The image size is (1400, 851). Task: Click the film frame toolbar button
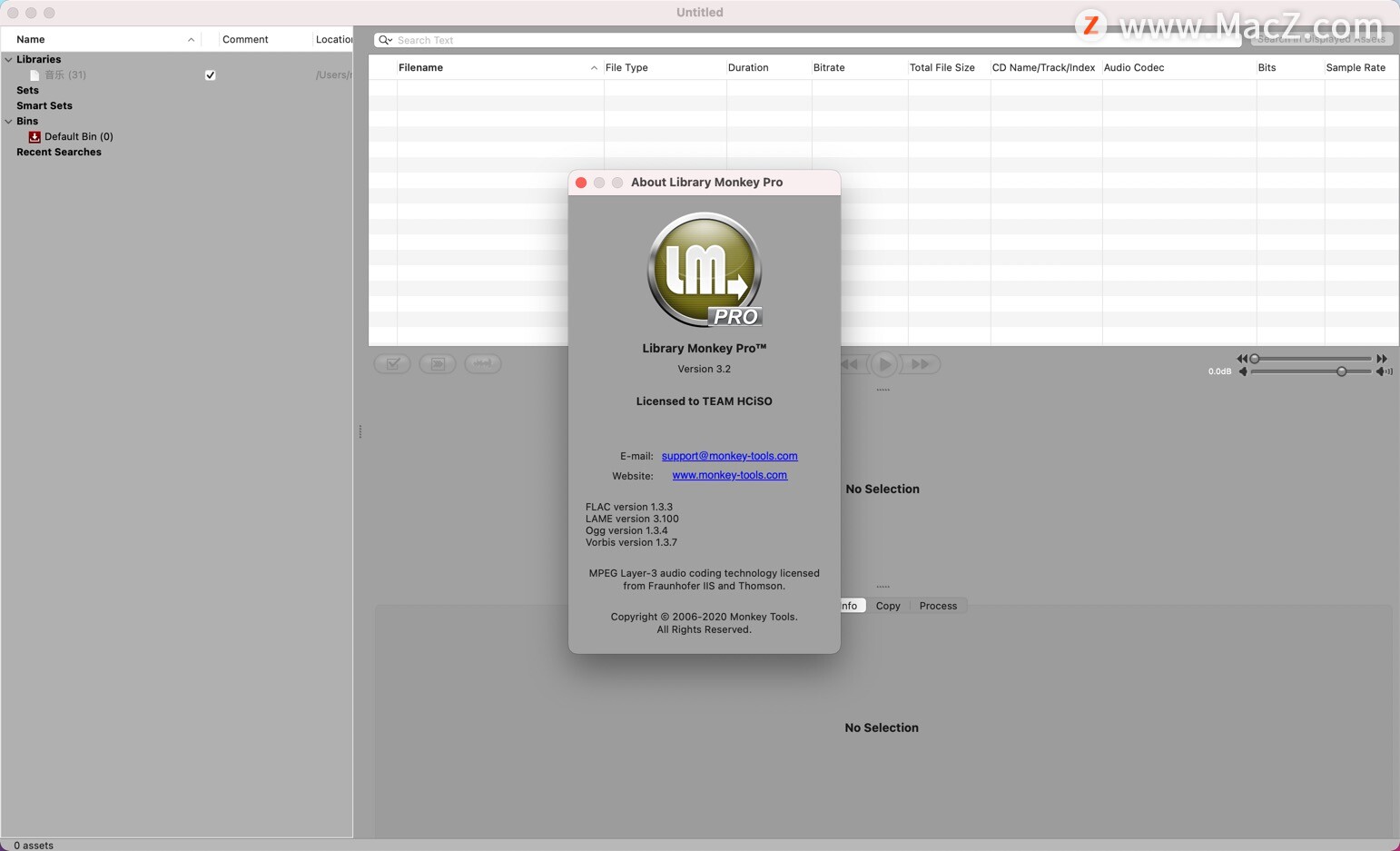pyautogui.click(x=438, y=363)
